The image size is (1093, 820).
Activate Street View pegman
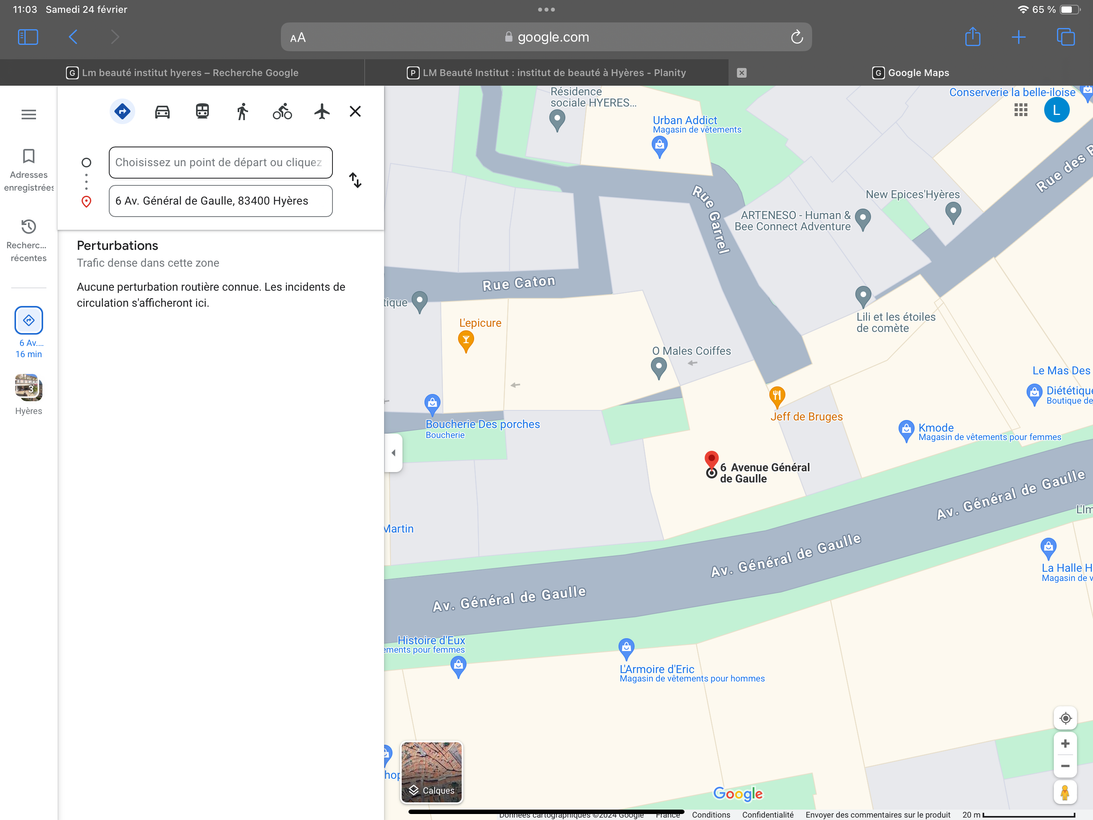1065,793
